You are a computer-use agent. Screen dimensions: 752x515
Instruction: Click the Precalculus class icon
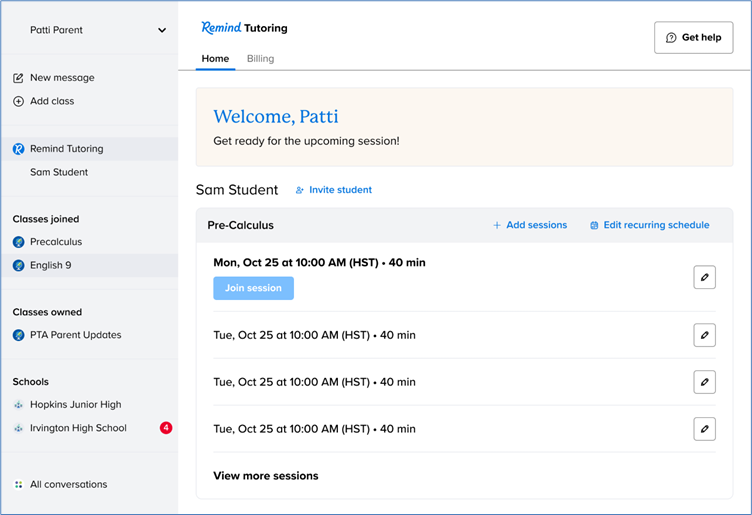[18, 242]
